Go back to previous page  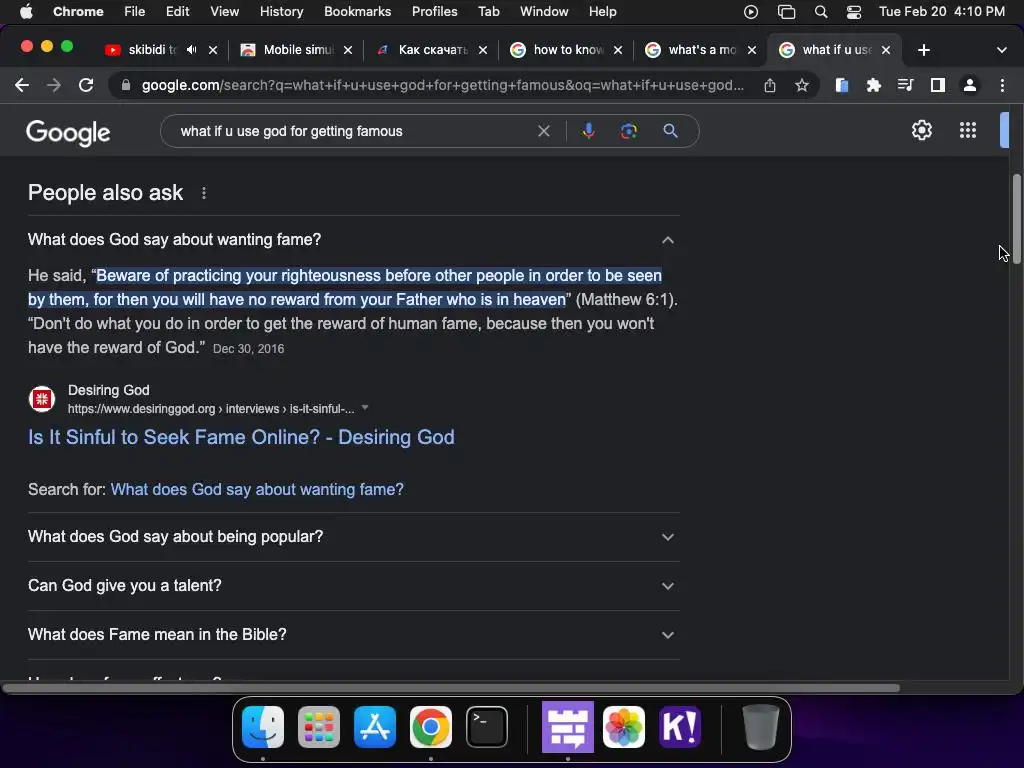(22, 85)
